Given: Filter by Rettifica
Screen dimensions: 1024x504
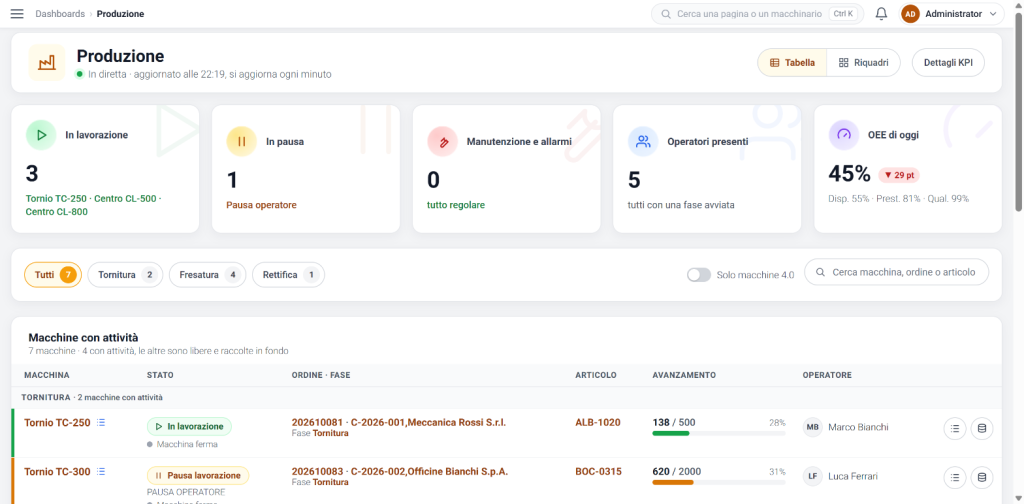Looking at the screenshot, I should coord(289,275).
